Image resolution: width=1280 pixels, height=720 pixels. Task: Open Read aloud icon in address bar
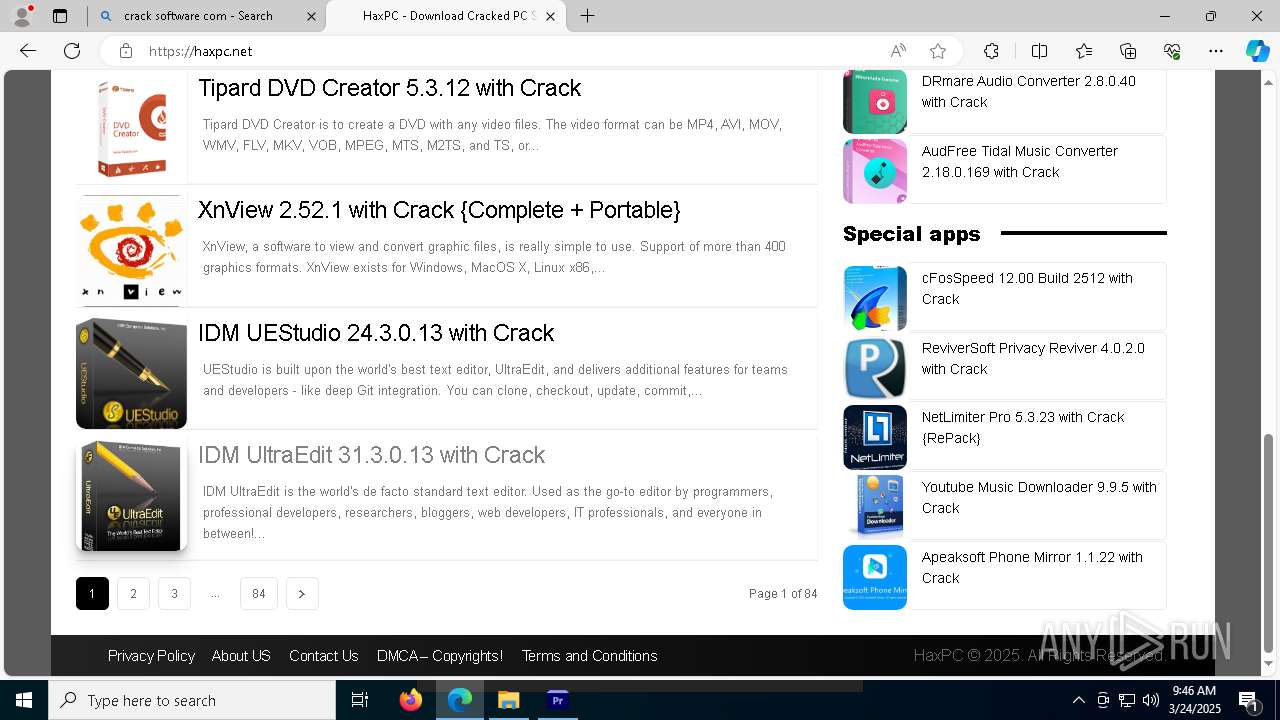[x=898, y=51]
